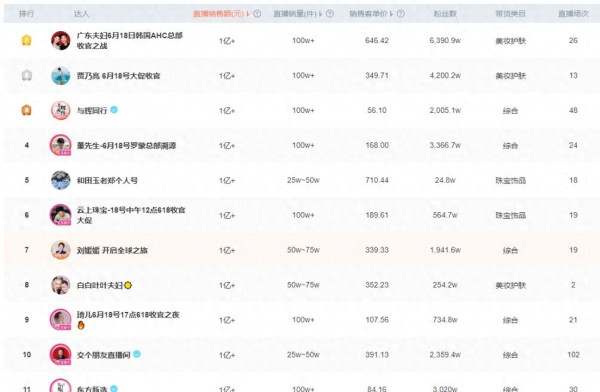Click 25w~50w sales volume for 和田玉老郑
This screenshot has width=600, height=392.
point(303,180)
